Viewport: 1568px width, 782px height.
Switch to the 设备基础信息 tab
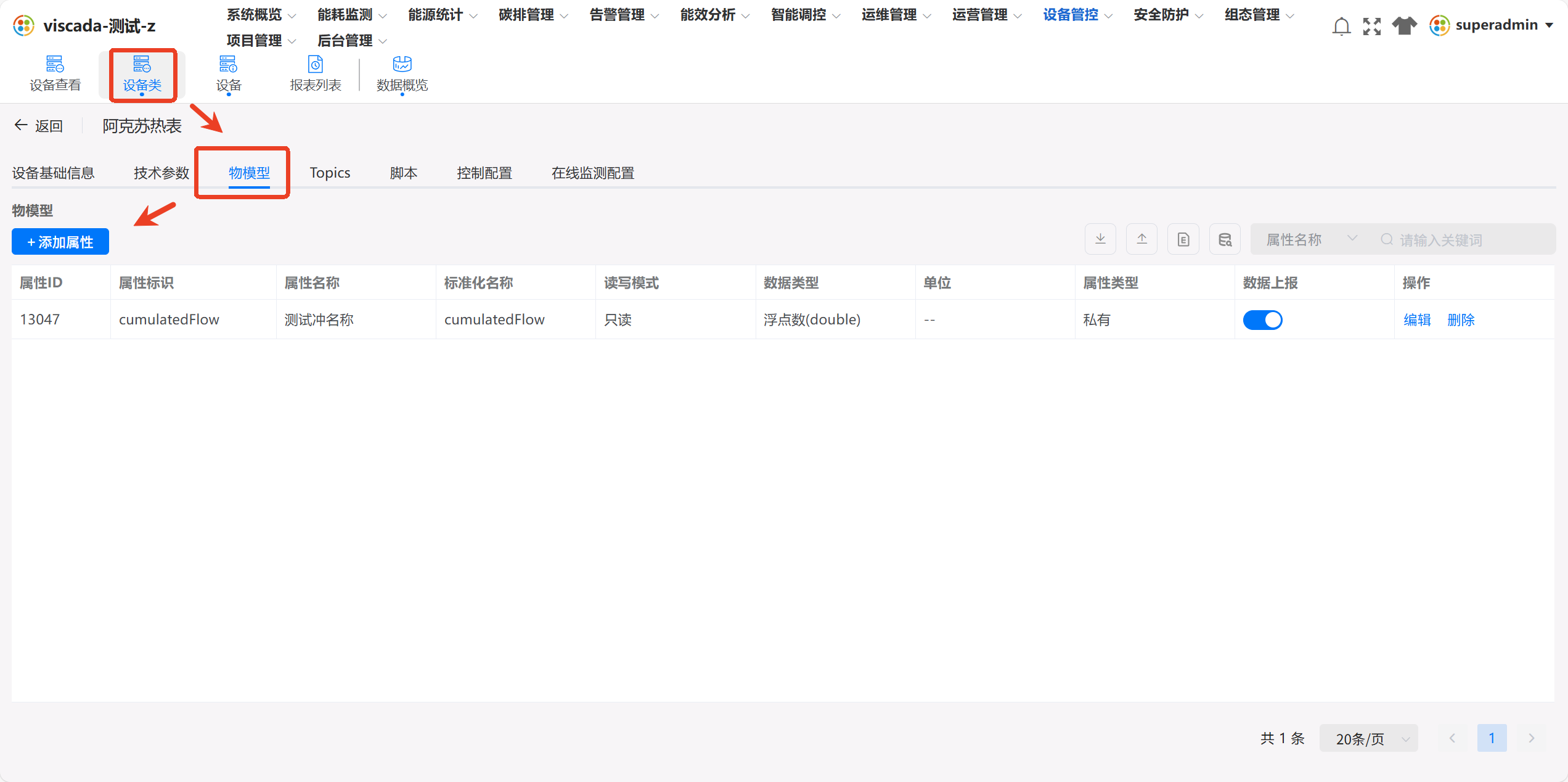(53, 173)
